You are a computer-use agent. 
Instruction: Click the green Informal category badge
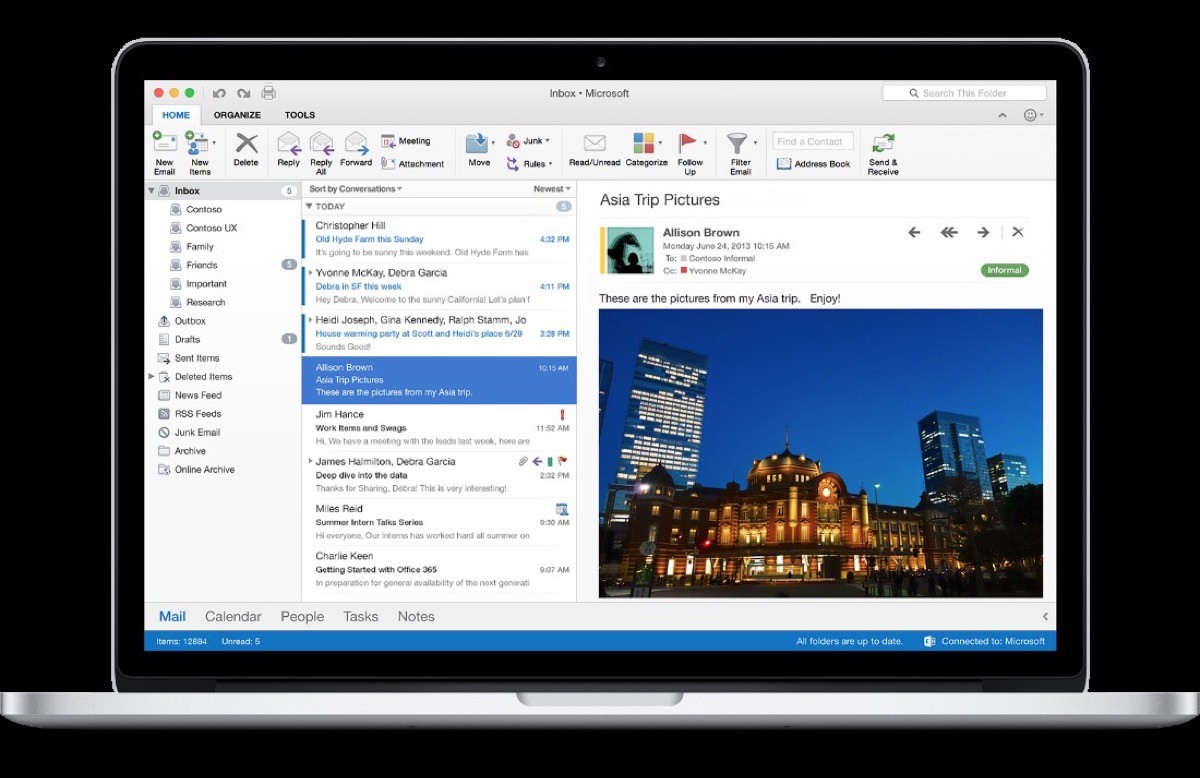[1003, 269]
